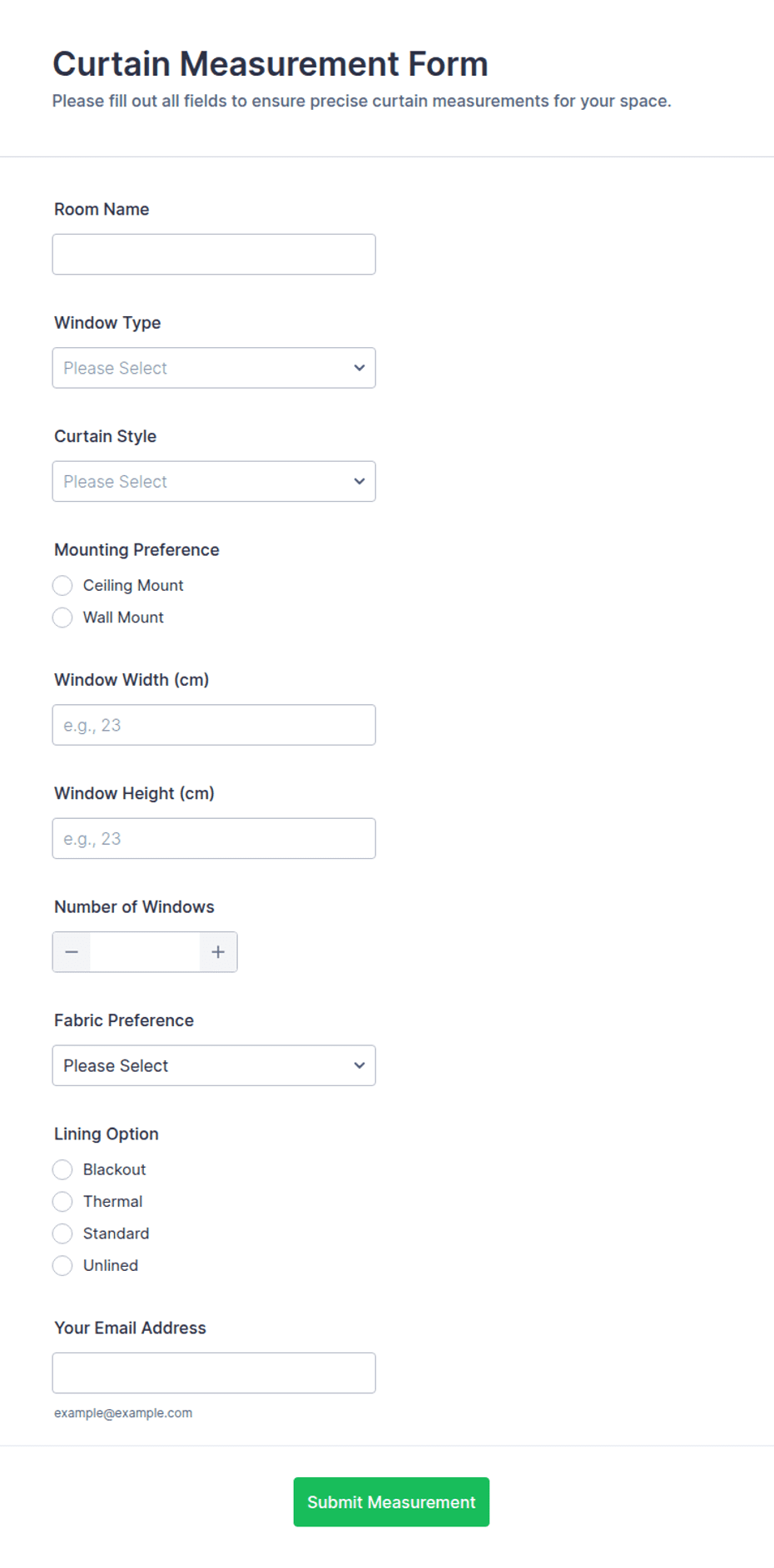Open the Curtain Style dropdown

click(x=214, y=481)
